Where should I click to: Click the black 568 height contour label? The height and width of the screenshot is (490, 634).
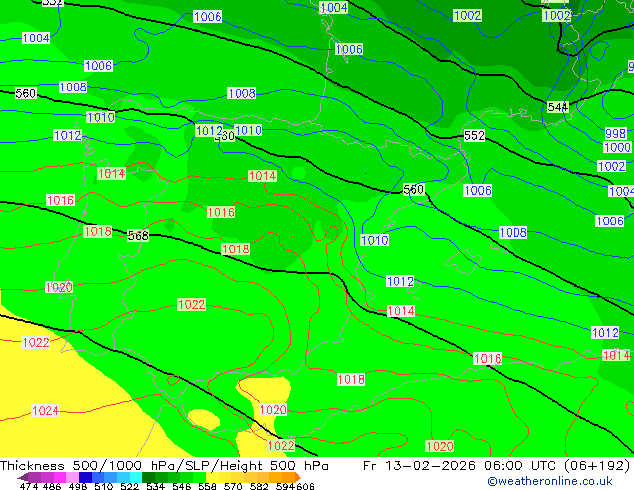pos(138,235)
